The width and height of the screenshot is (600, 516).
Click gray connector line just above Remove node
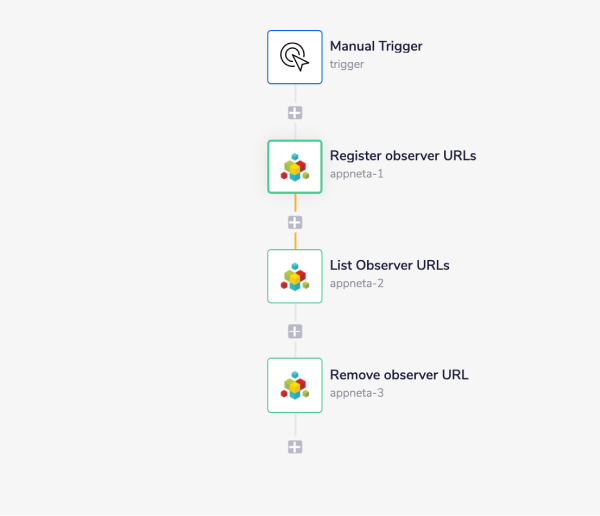pyautogui.click(x=295, y=348)
